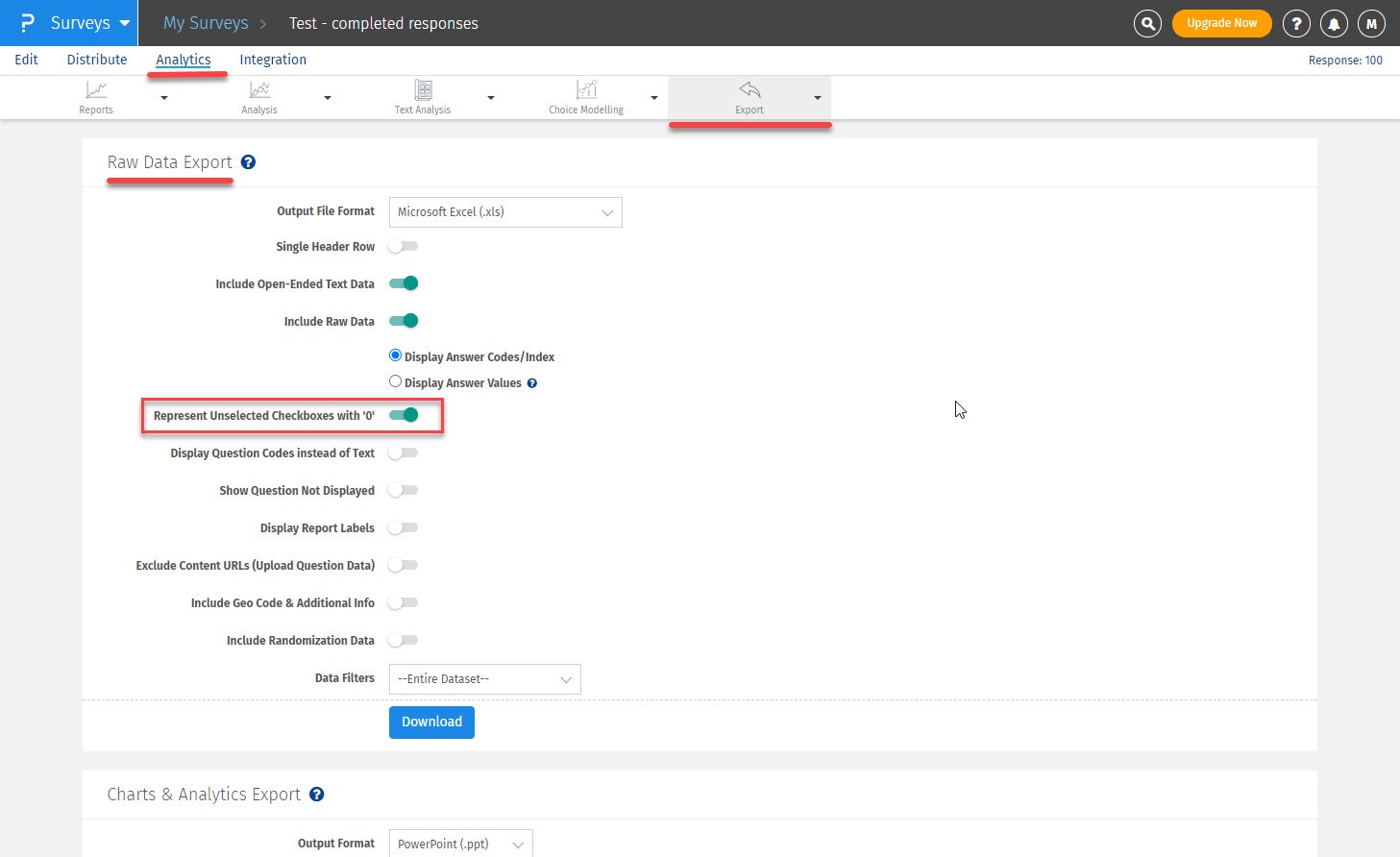Screen dimensions: 1400x857
Task: Turn off Represent Unselected Checkboxes toggle
Action: (404, 415)
